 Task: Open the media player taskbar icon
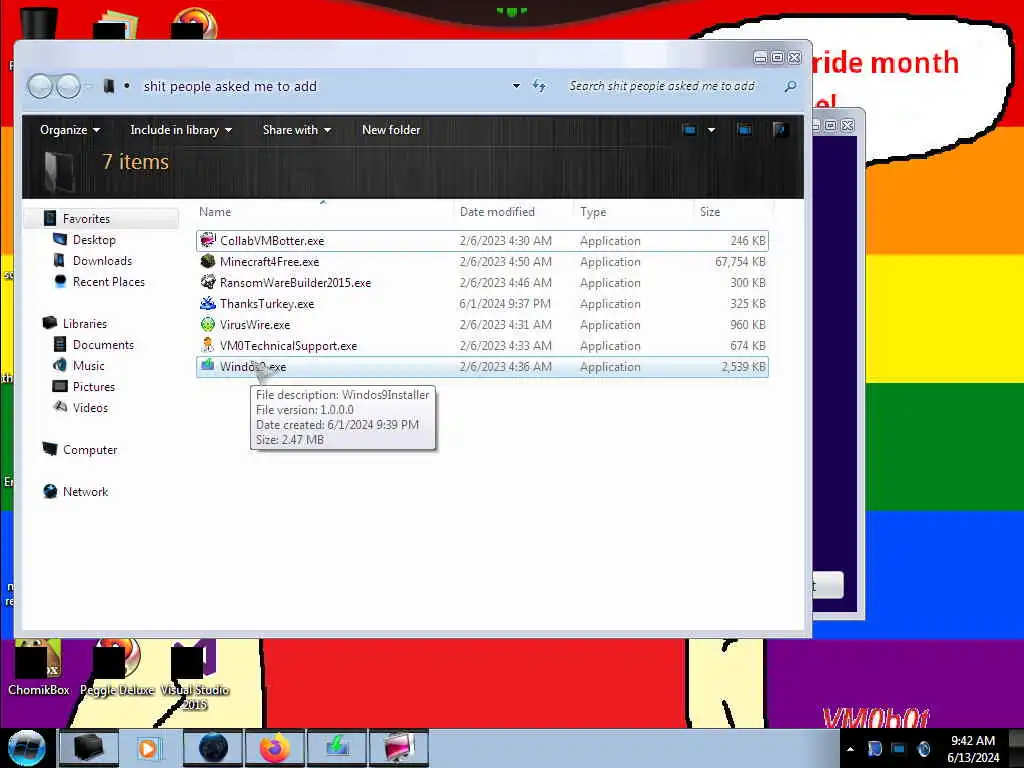(x=148, y=748)
